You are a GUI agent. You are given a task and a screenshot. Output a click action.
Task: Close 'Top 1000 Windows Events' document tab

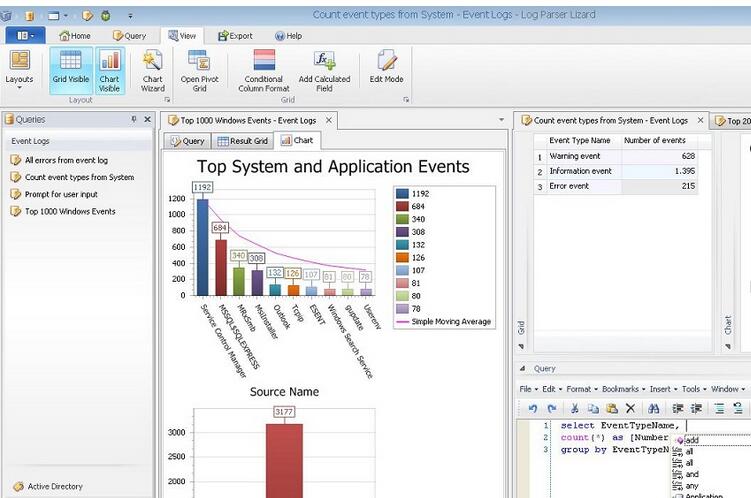(329, 121)
